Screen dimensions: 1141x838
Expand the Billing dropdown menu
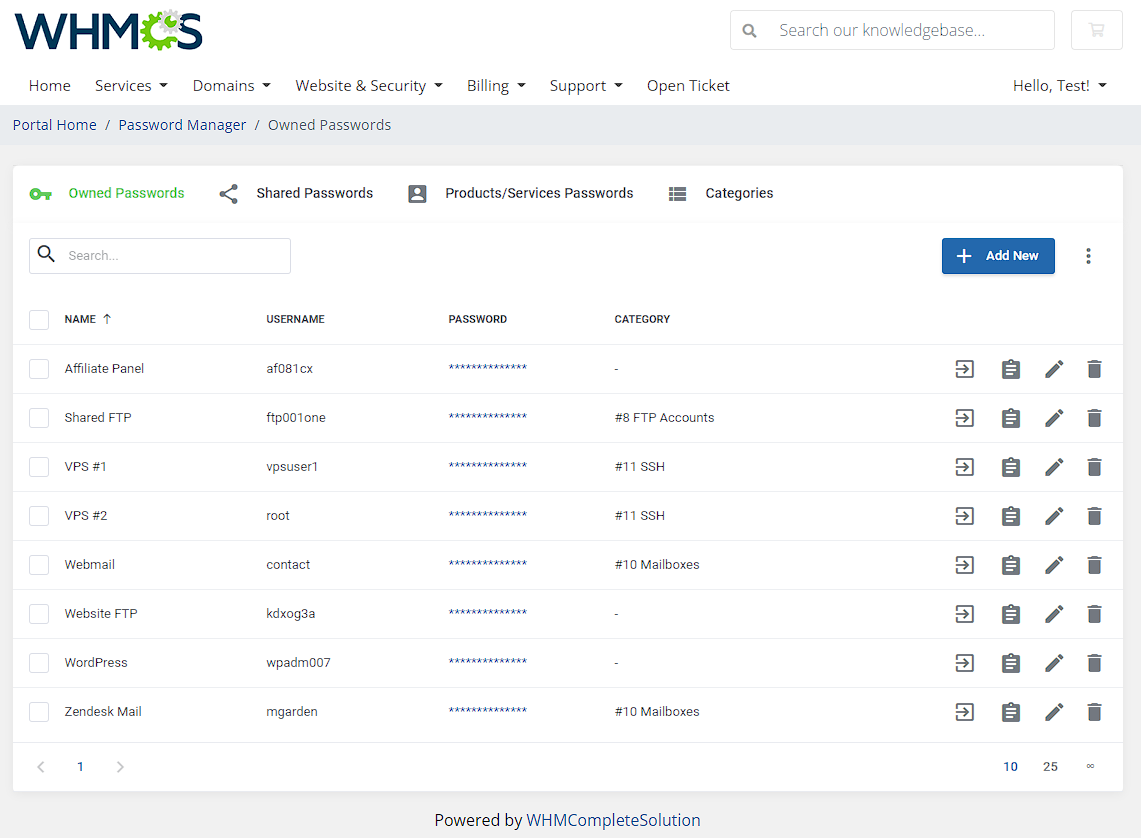pos(496,86)
